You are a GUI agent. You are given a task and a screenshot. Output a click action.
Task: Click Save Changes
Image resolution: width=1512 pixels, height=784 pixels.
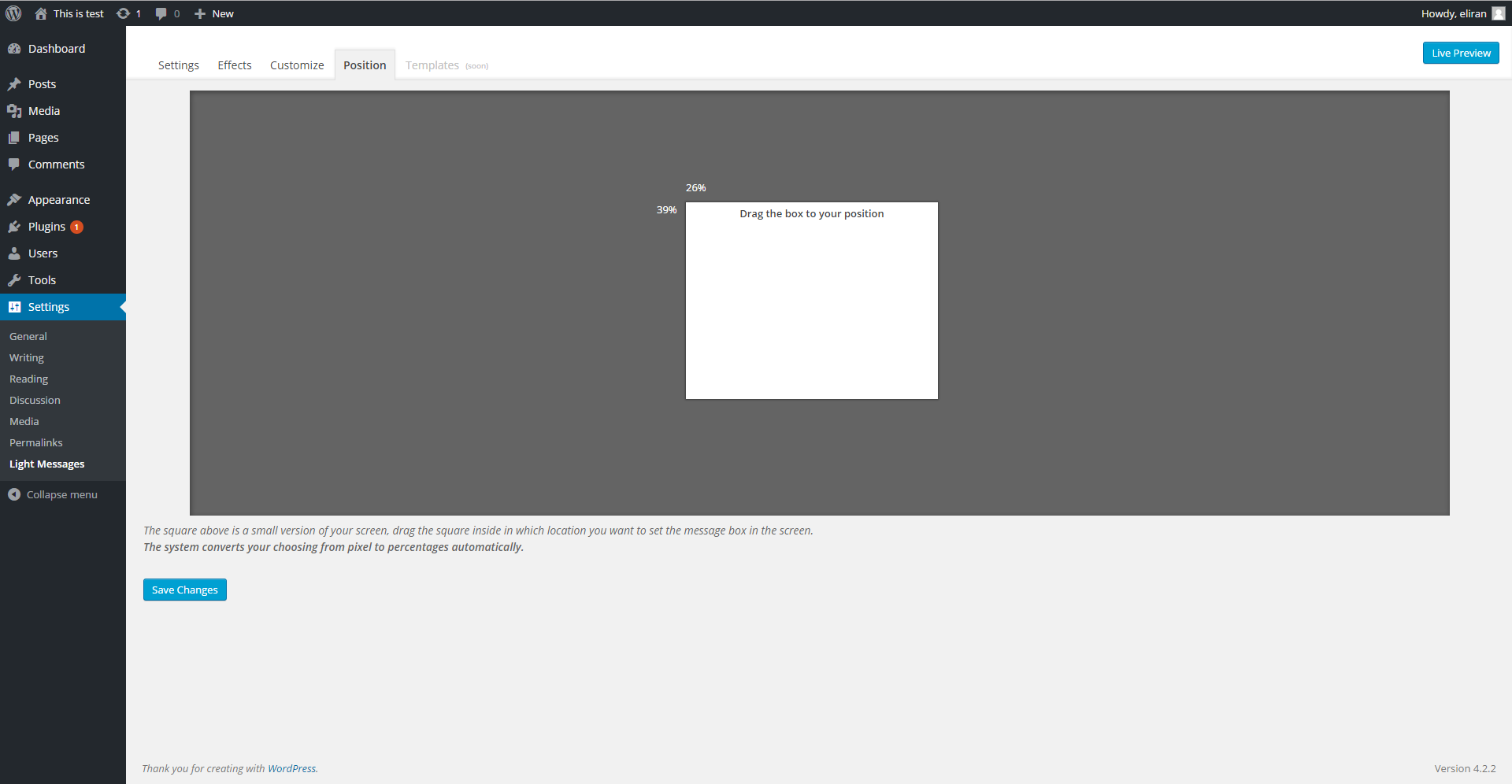pyautogui.click(x=185, y=590)
